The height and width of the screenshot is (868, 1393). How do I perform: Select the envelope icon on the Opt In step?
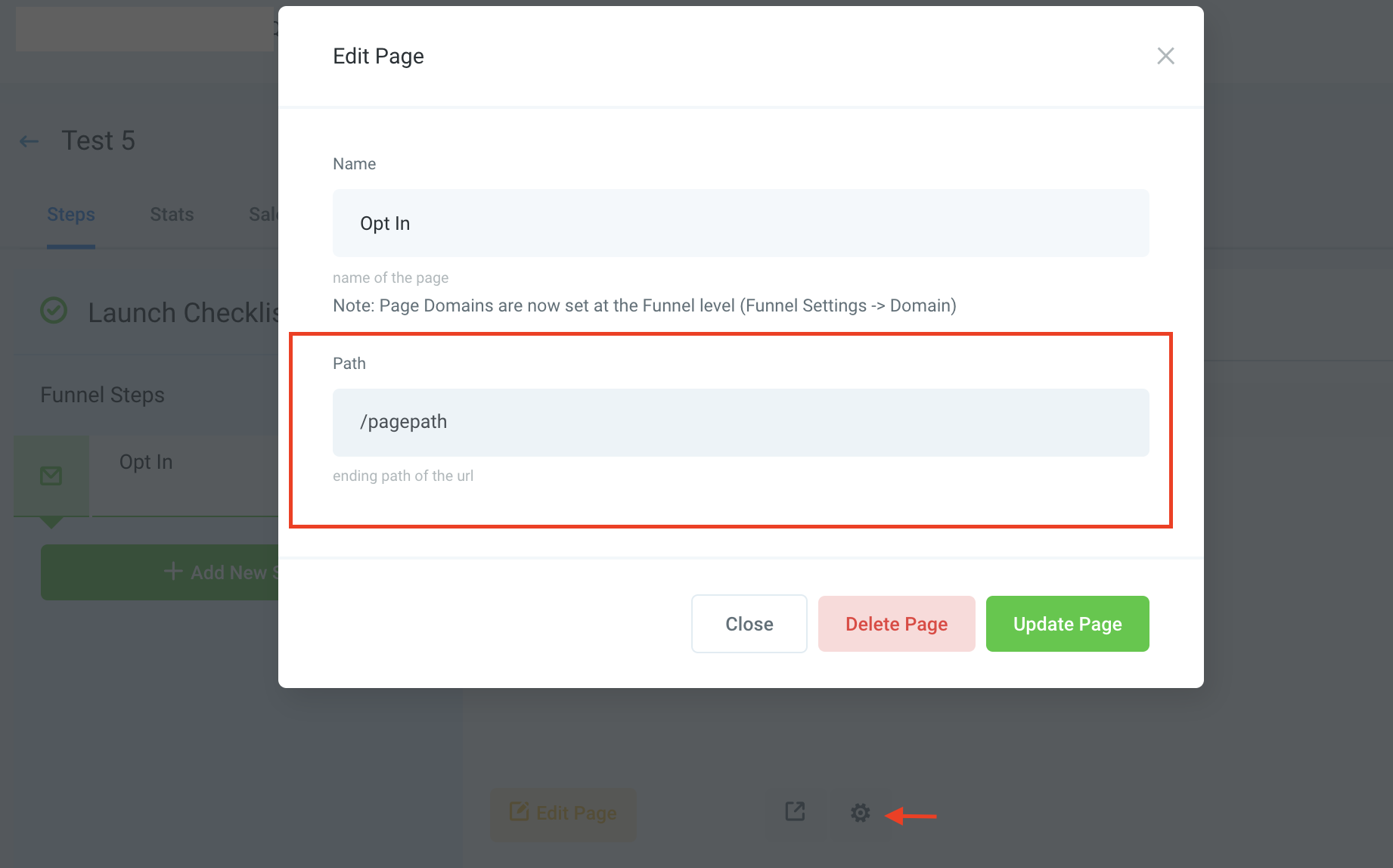pos(50,476)
